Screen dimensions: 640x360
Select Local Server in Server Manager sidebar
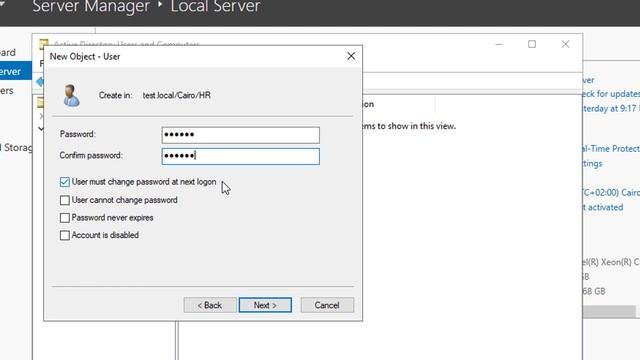tap(16, 71)
